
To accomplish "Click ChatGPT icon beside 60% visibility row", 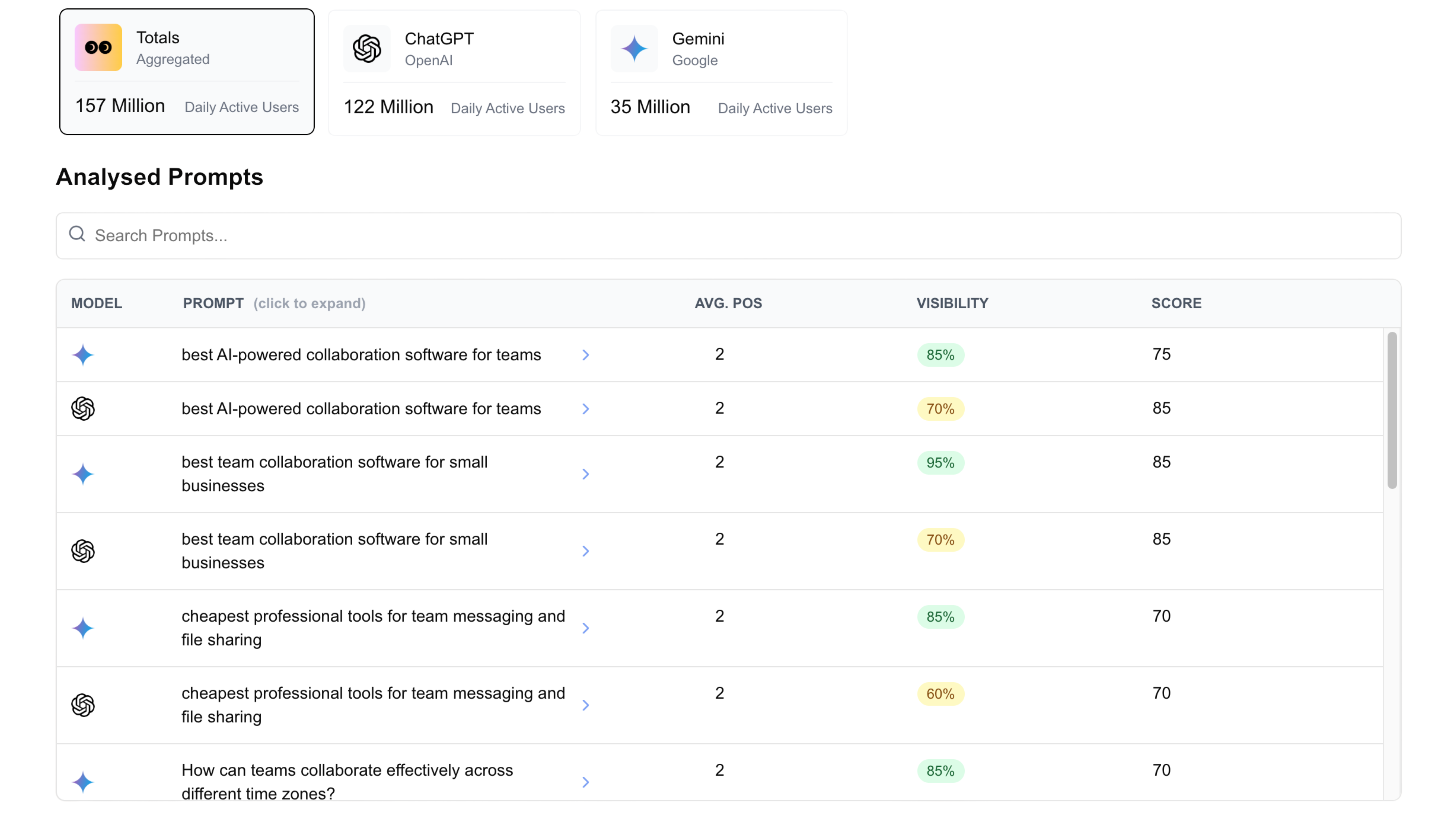I will 83,705.
